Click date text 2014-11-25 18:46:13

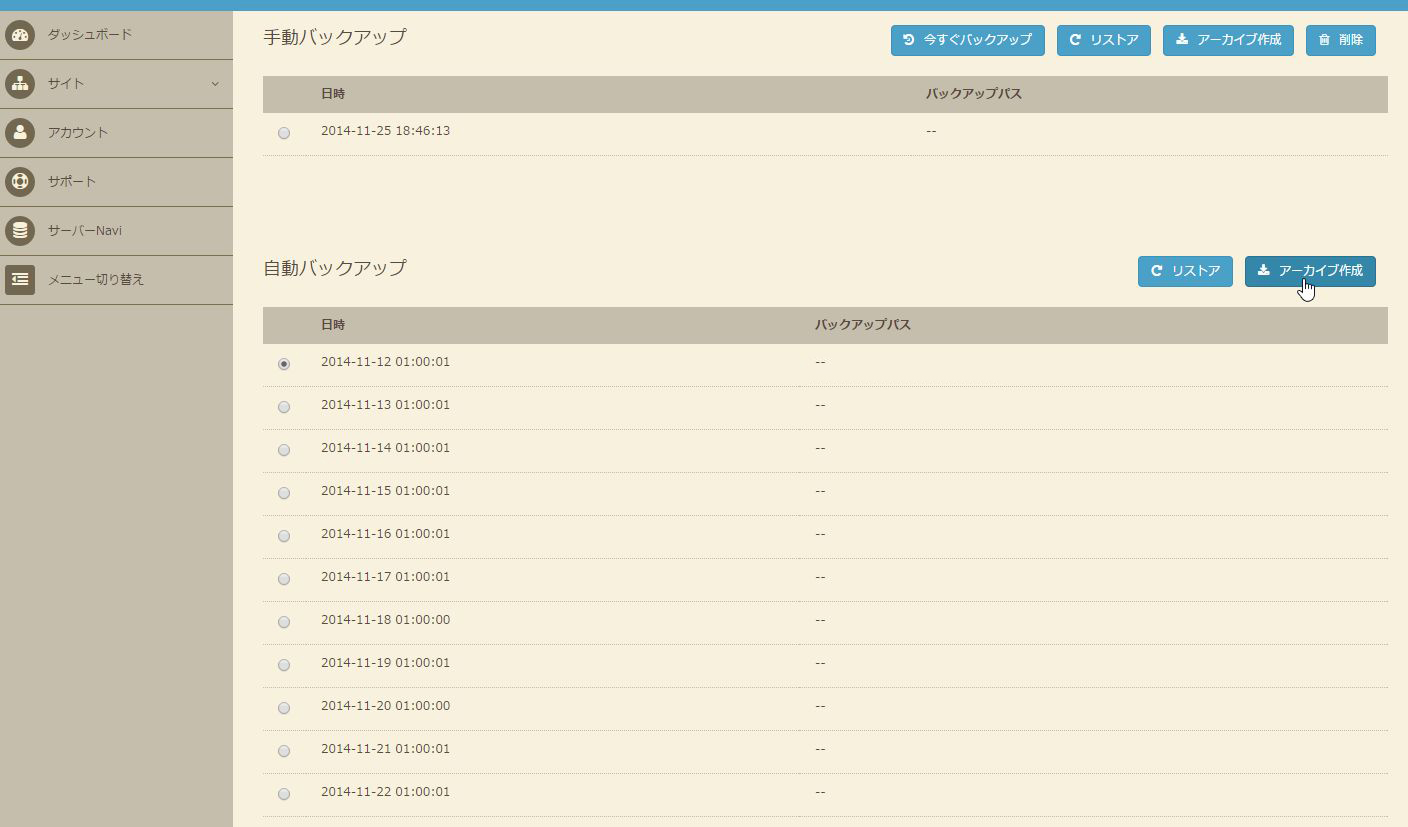[x=385, y=131]
